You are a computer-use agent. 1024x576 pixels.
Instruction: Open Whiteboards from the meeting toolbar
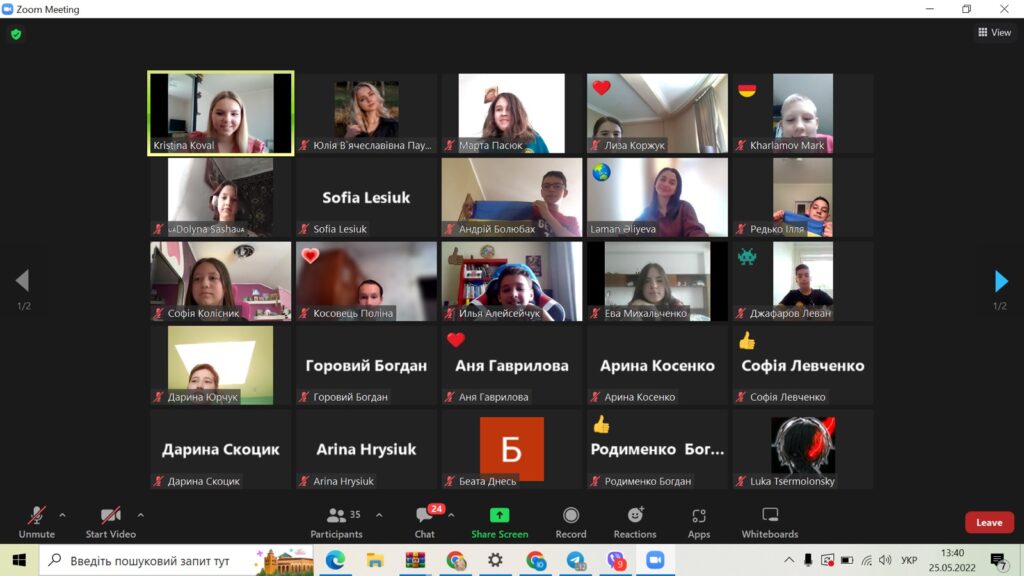coord(770,520)
